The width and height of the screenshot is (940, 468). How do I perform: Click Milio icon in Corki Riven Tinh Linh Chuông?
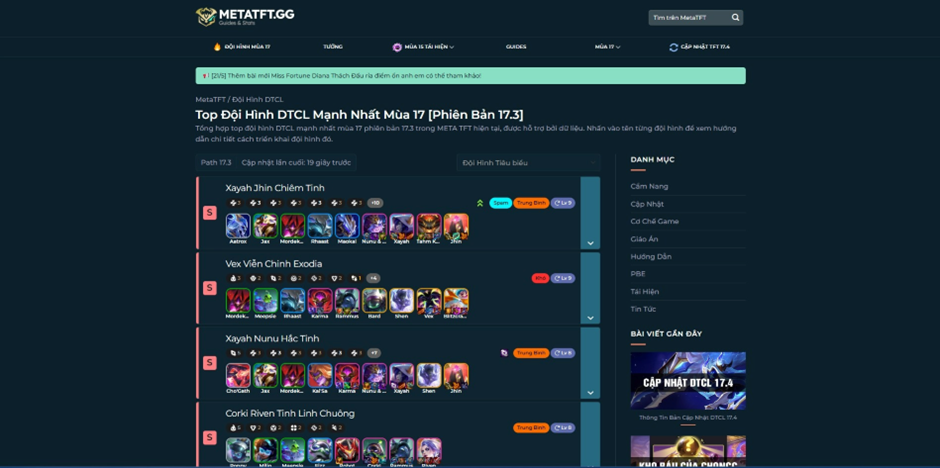point(266,450)
